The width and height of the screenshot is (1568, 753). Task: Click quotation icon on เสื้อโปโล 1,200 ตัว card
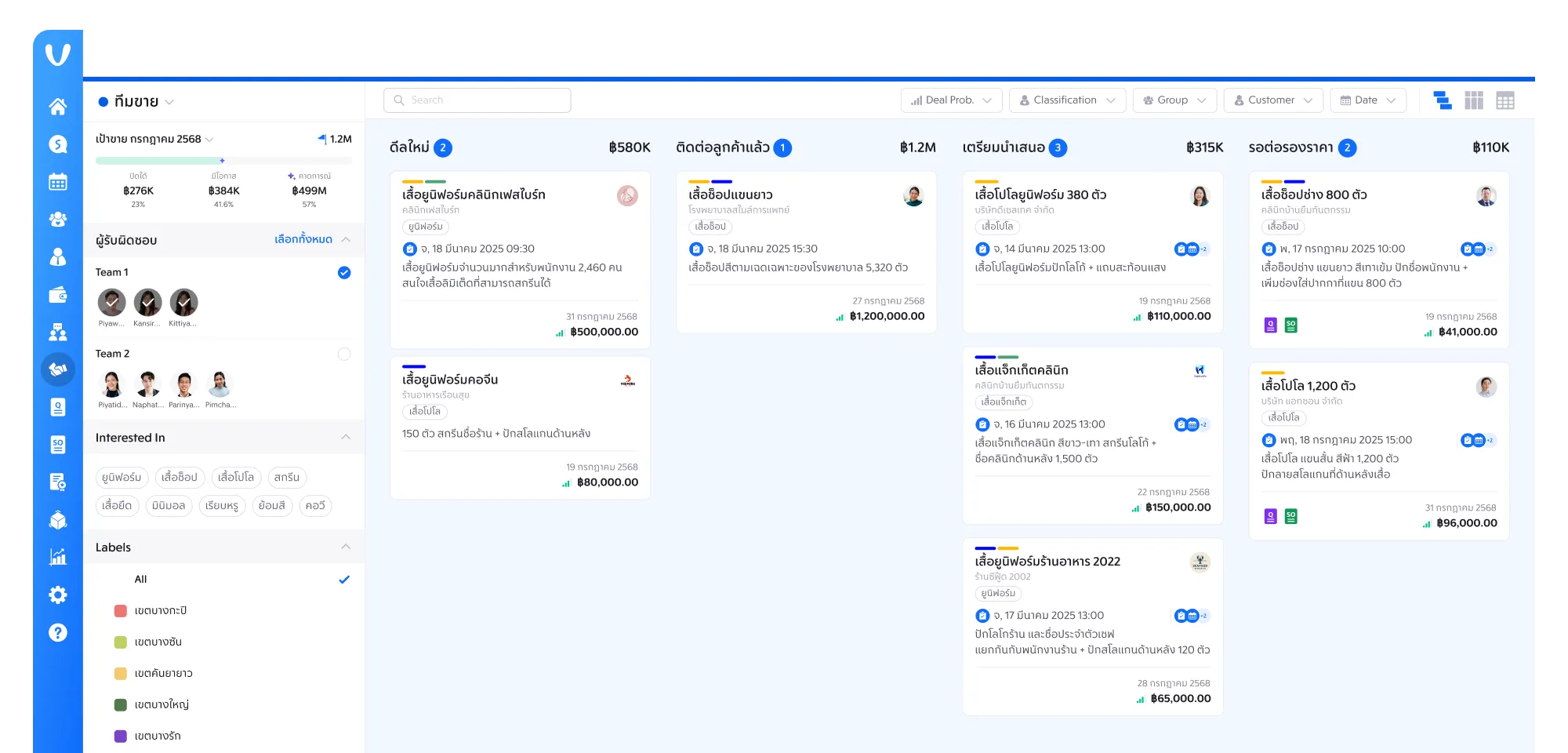tap(1271, 516)
